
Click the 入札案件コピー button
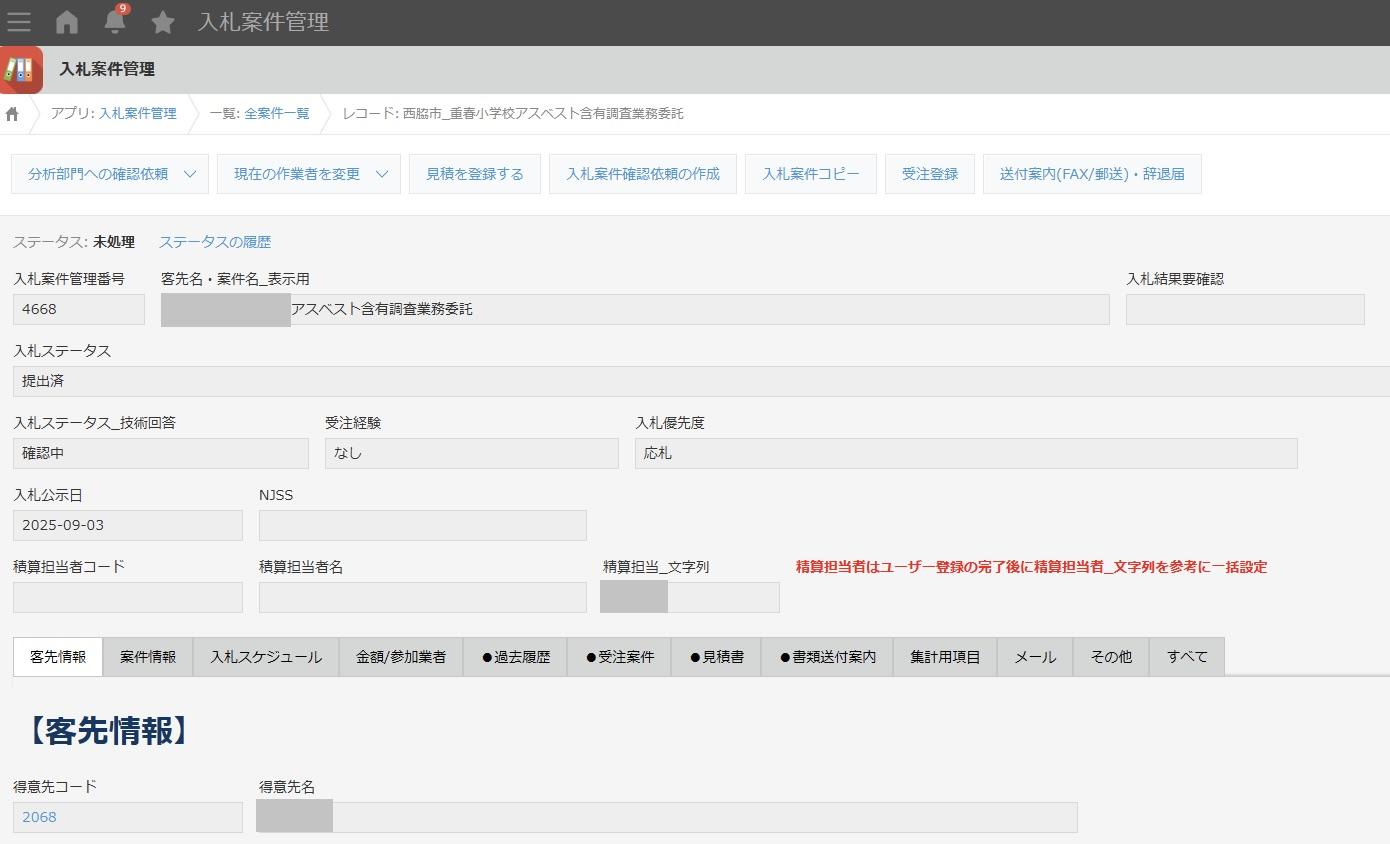[811, 174]
